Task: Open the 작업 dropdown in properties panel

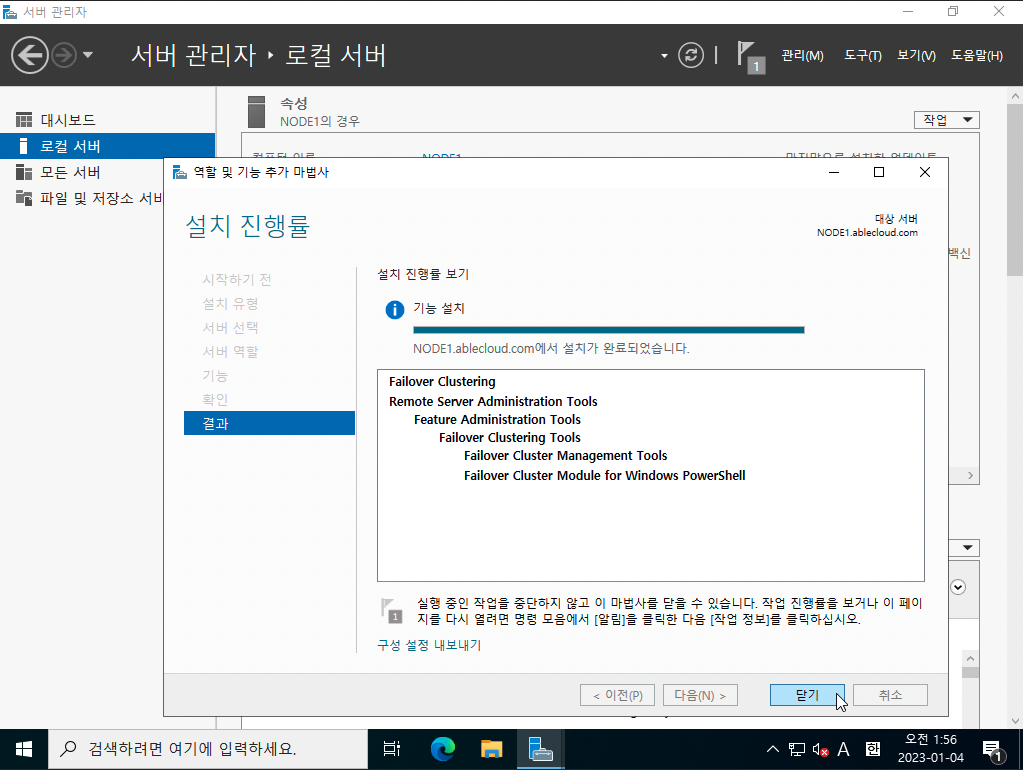Action: 947,120
